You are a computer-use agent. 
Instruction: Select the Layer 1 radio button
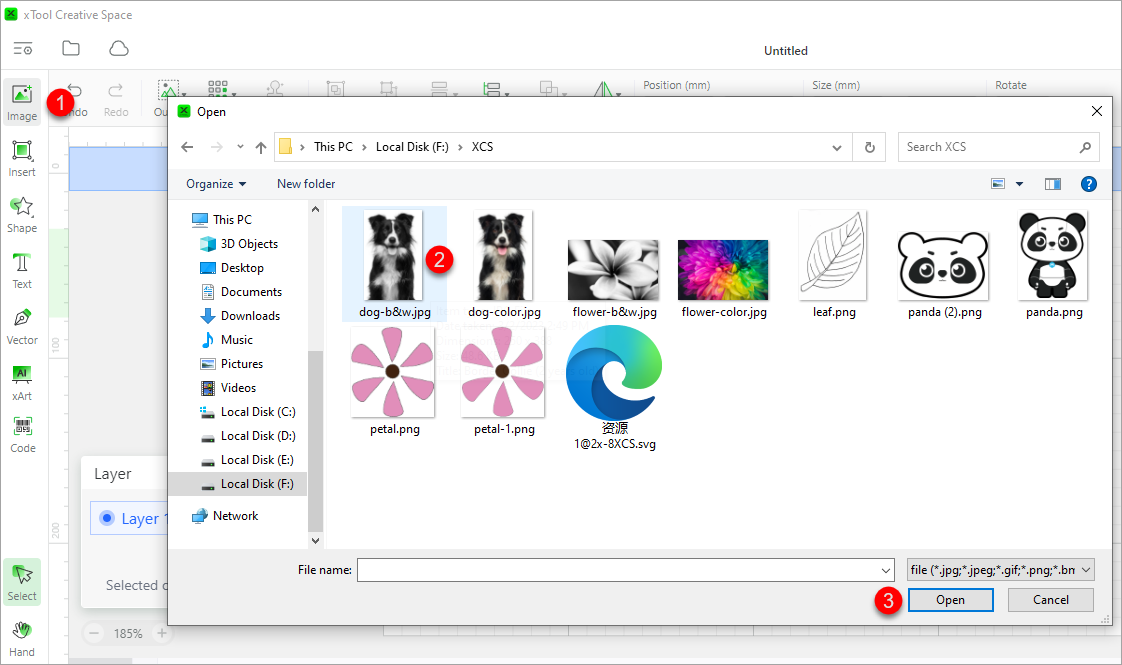point(107,518)
